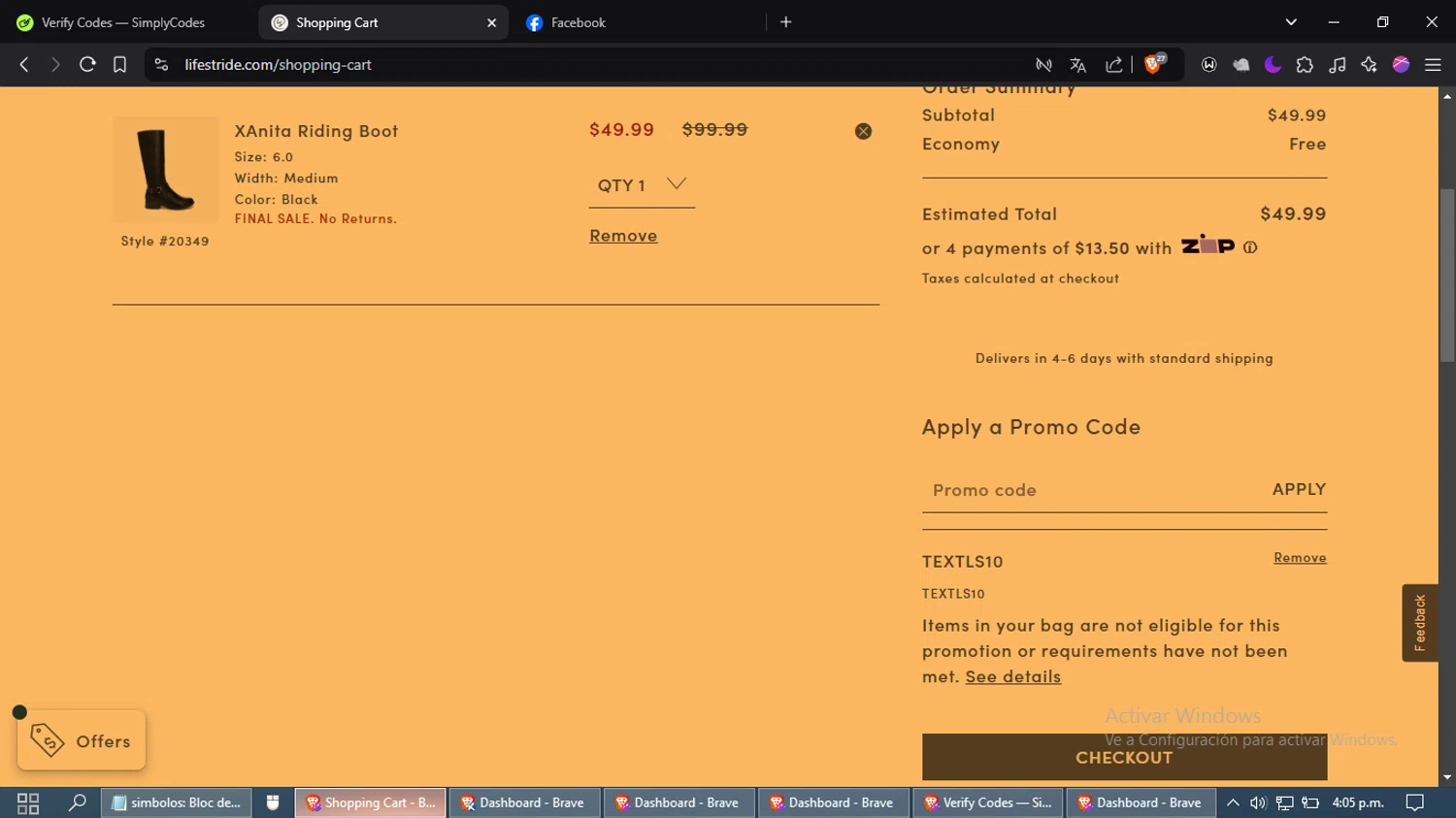Click the circular W extension icon

pos(1208,65)
